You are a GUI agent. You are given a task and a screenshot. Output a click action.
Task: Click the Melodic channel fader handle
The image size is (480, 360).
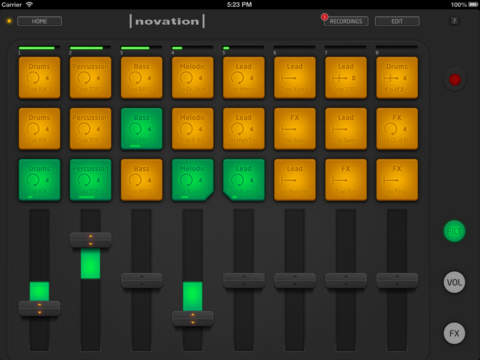tap(193, 319)
